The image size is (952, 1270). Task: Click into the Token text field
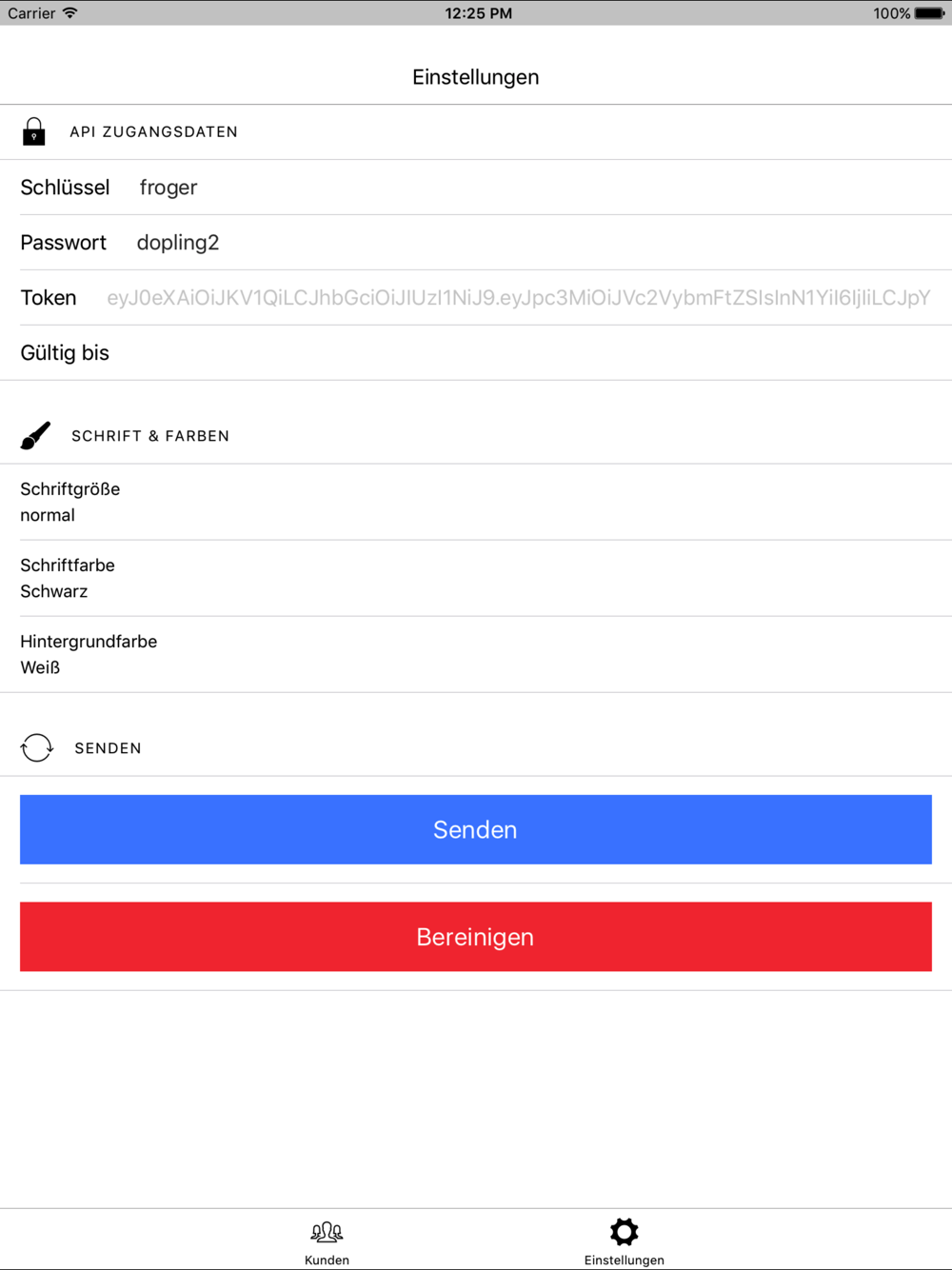click(x=518, y=298)
